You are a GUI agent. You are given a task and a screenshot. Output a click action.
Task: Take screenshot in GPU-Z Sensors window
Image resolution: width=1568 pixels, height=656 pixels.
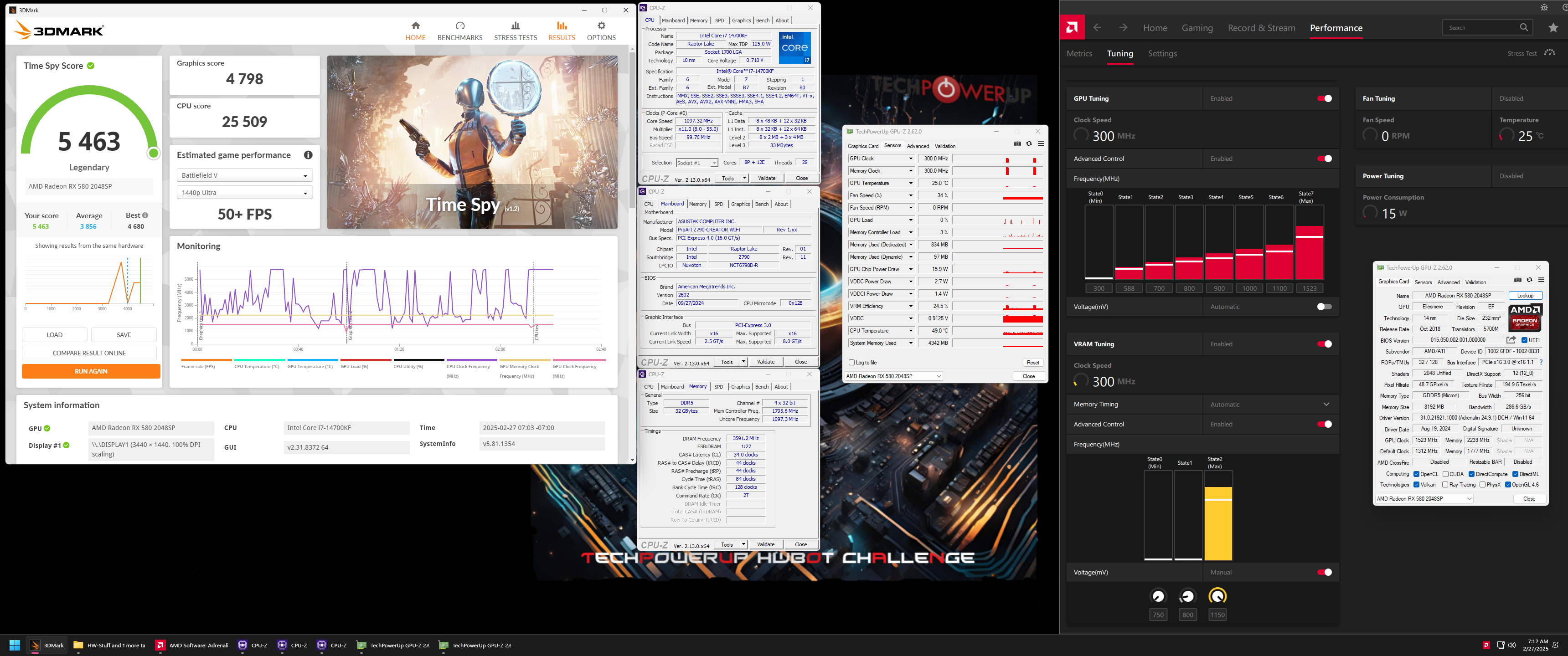coord(1017,143)
